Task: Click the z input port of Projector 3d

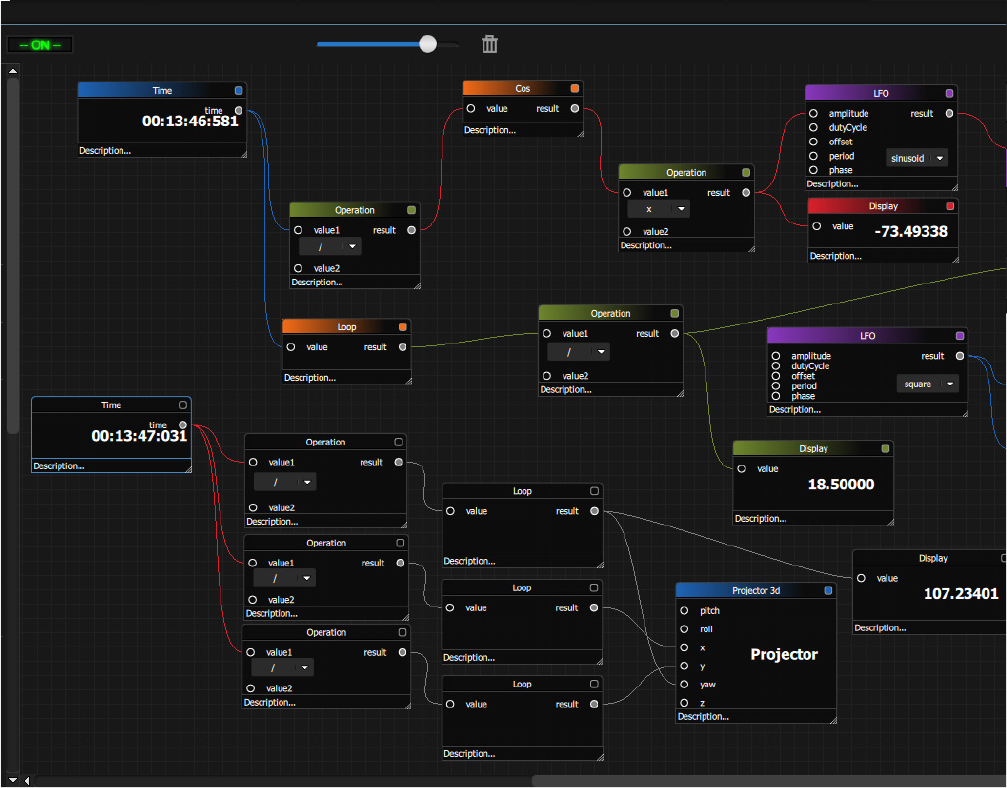Action: click(684, 703)
